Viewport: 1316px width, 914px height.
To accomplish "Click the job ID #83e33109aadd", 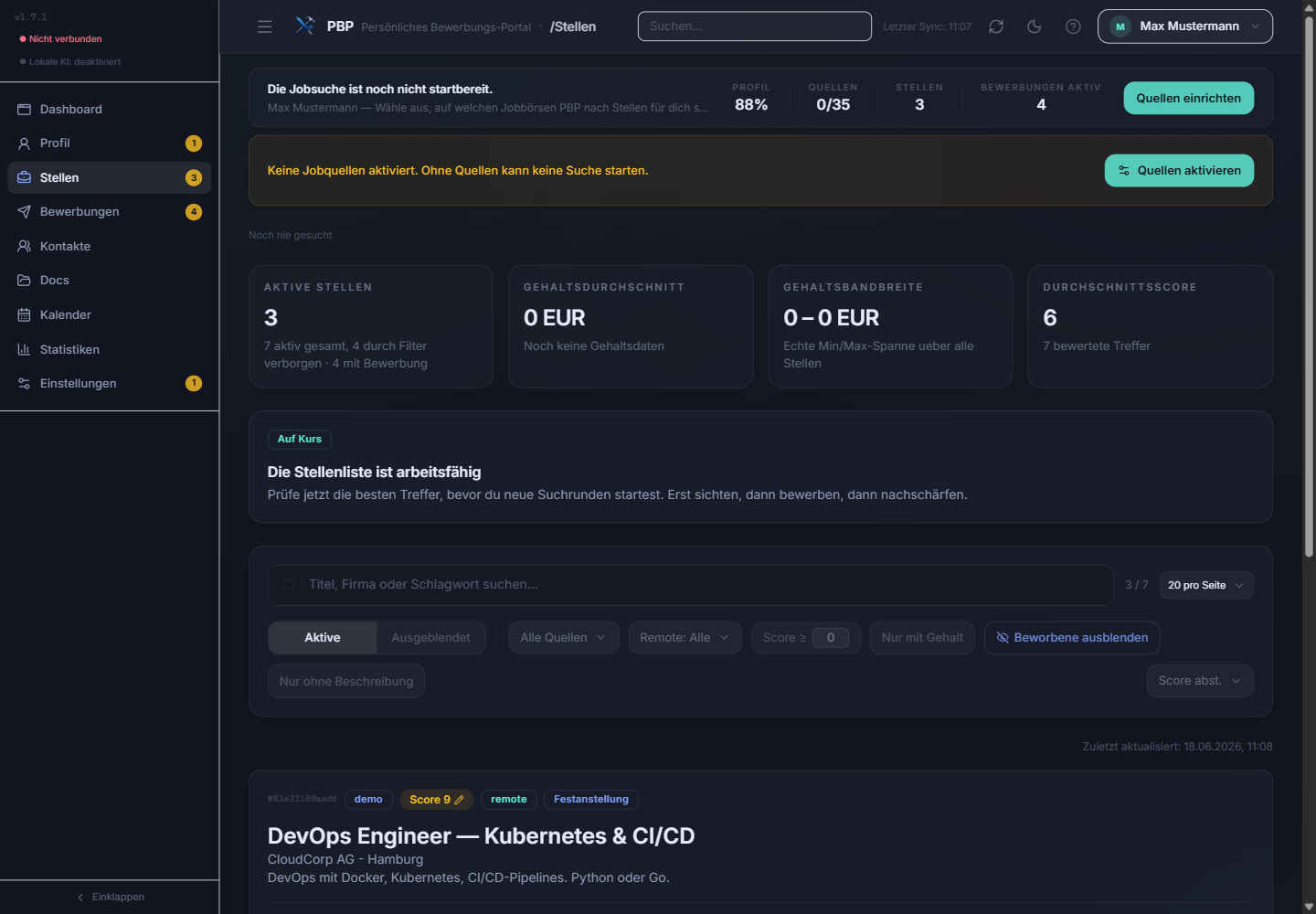I will pyautogui.click(x=302, y=800).
